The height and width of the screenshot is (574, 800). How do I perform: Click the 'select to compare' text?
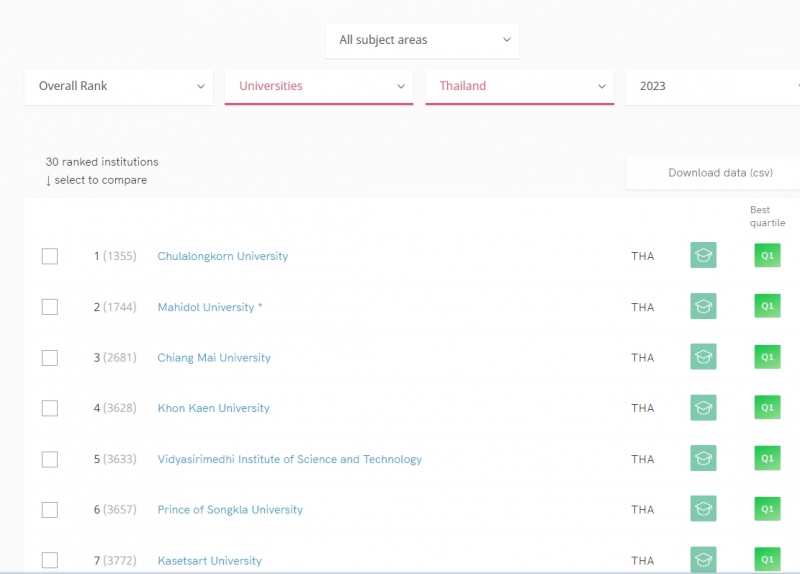[x=101, y=180]
